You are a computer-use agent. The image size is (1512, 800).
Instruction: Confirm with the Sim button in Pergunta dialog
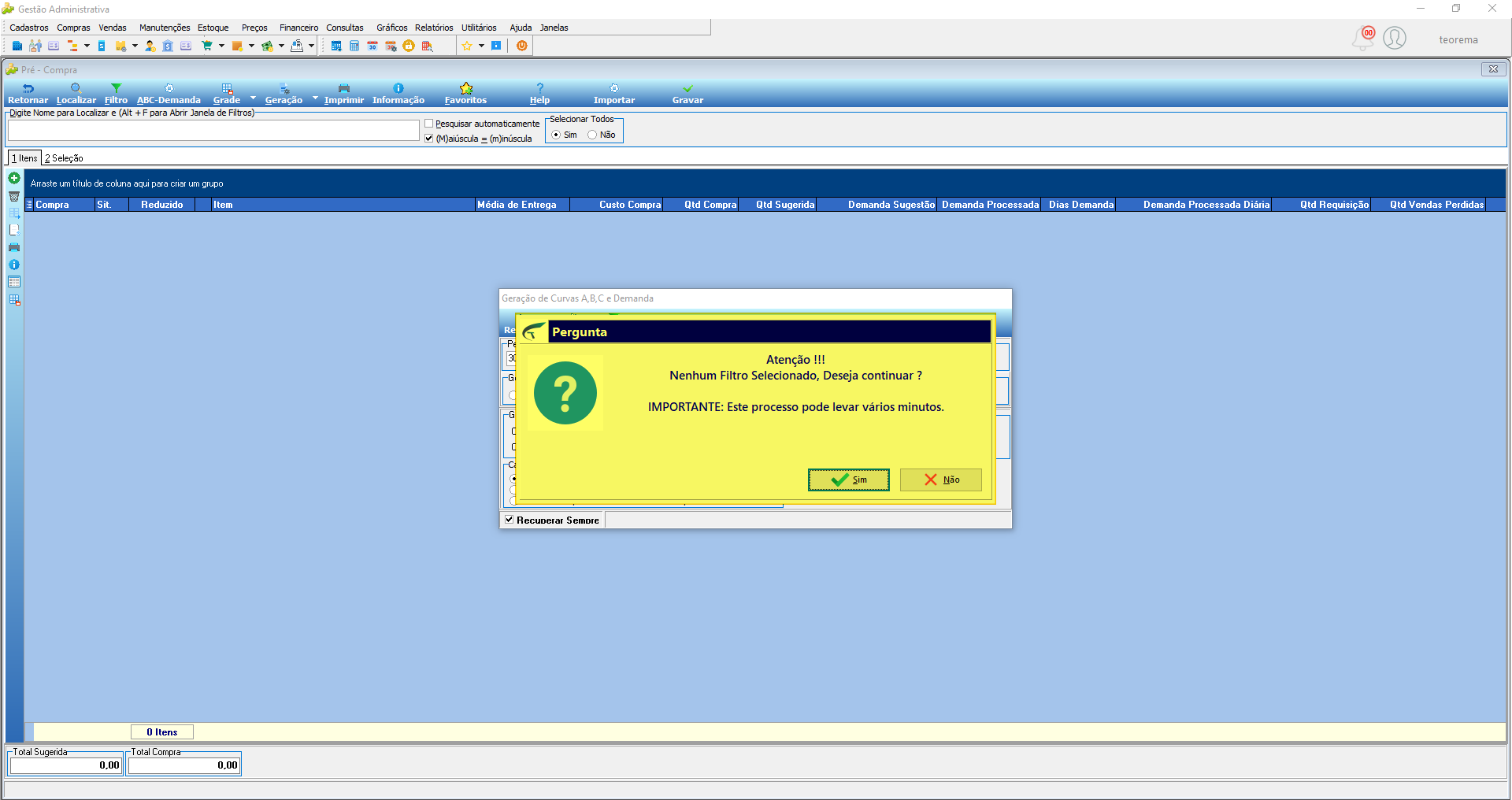[848, 480]
